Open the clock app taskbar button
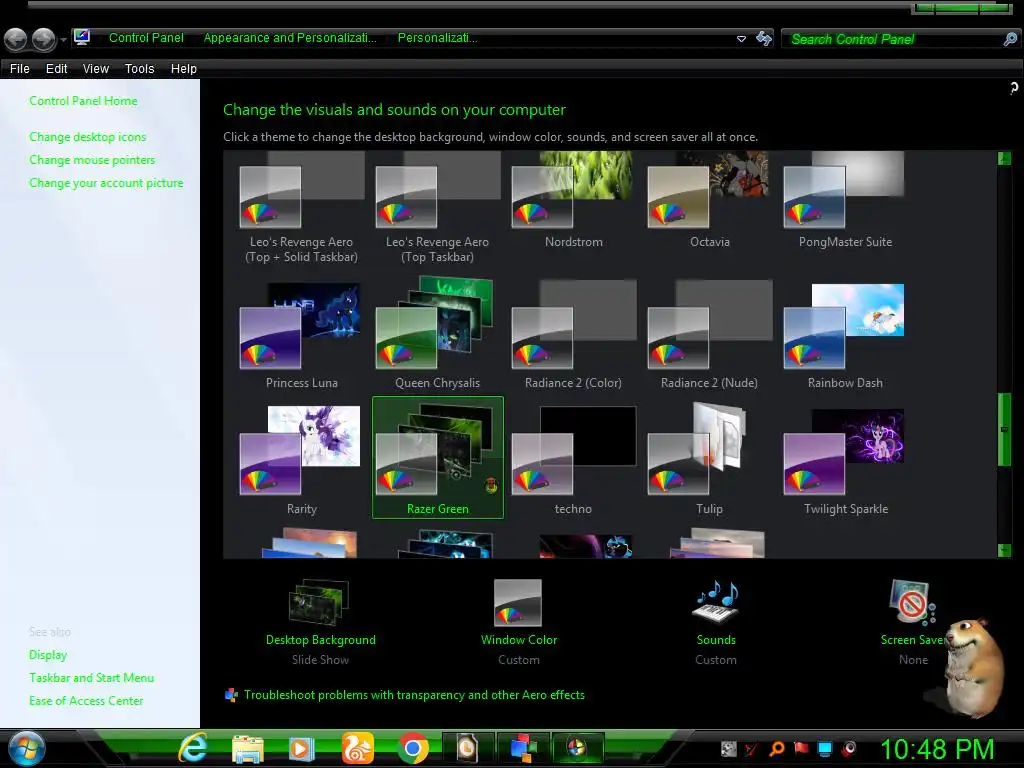Screen dimensions: 1024x768 (466, 748)
